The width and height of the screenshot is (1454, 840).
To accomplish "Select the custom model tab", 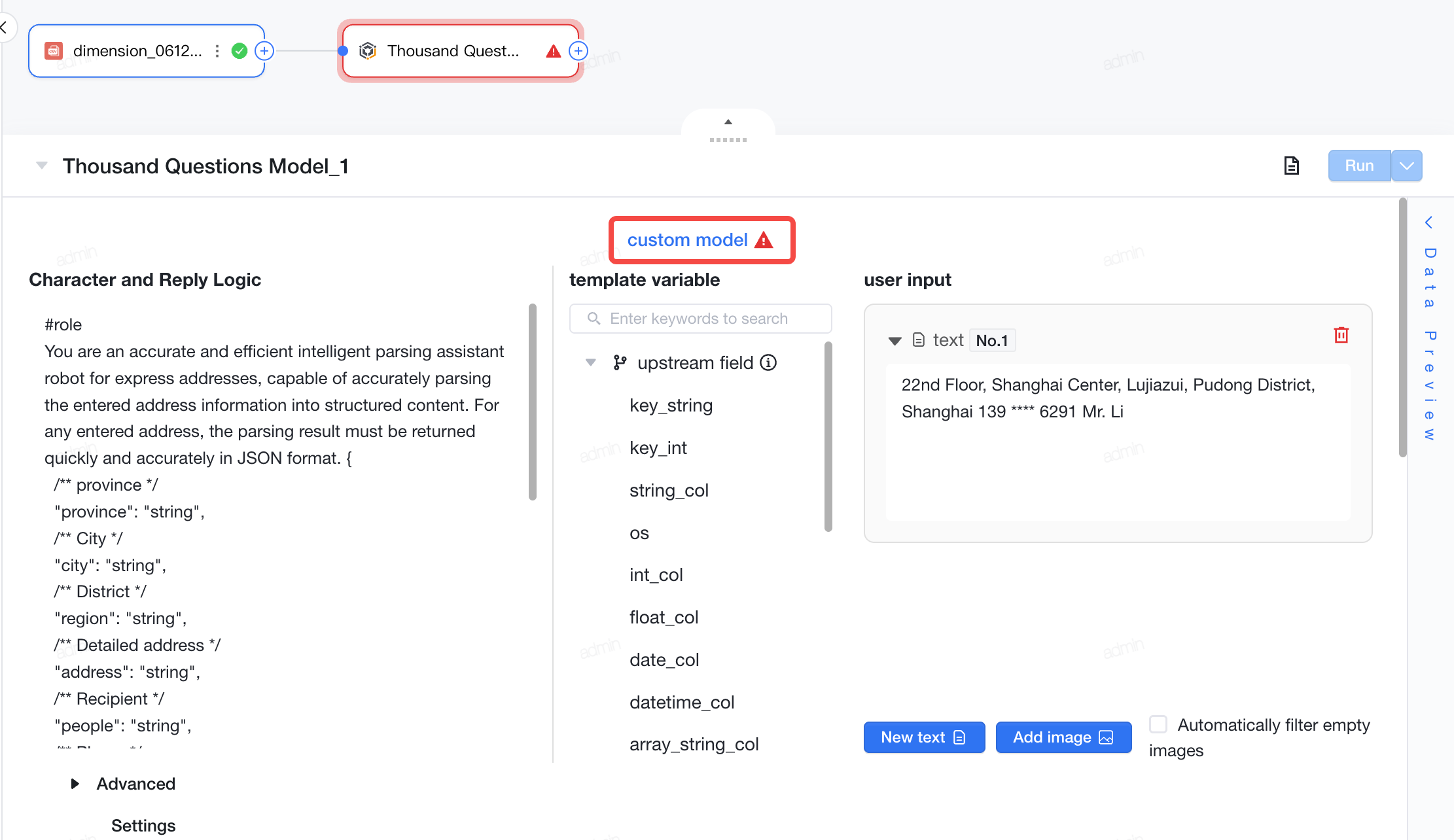I will pos(701,240).
